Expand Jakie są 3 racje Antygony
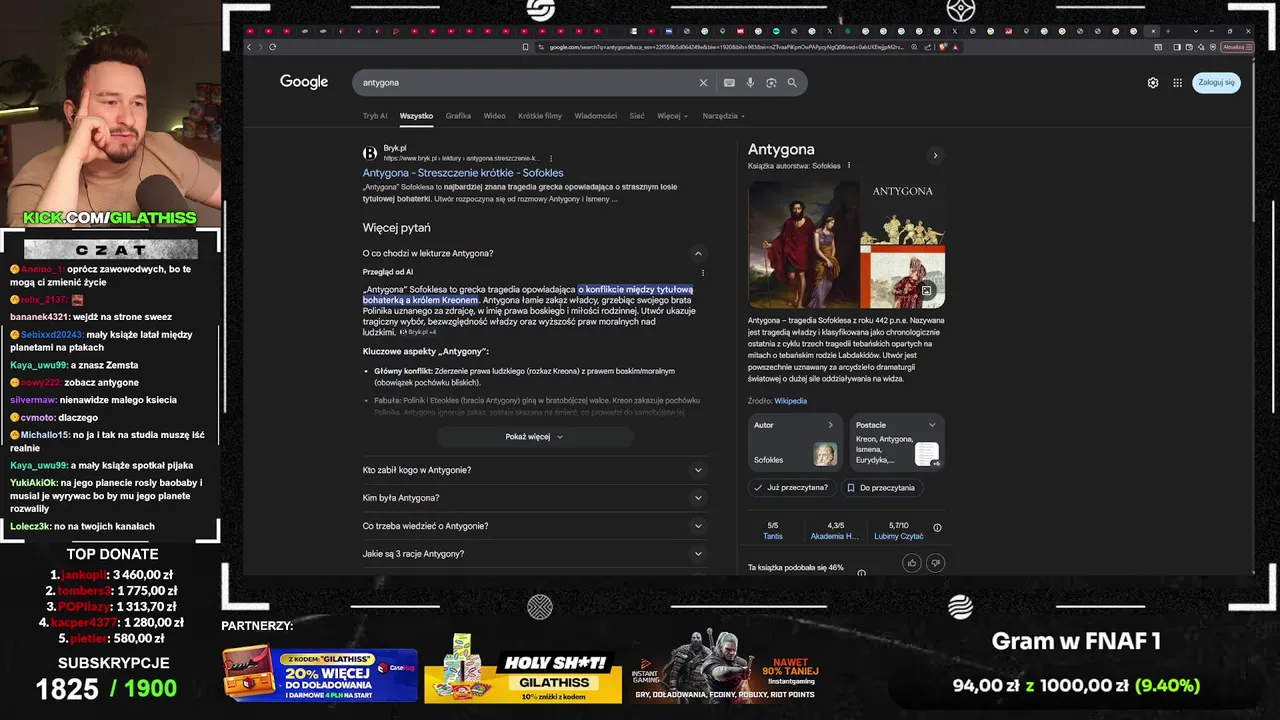This screenshot has height=720, width=1280. pyautogui.click(x=535, y=554)
